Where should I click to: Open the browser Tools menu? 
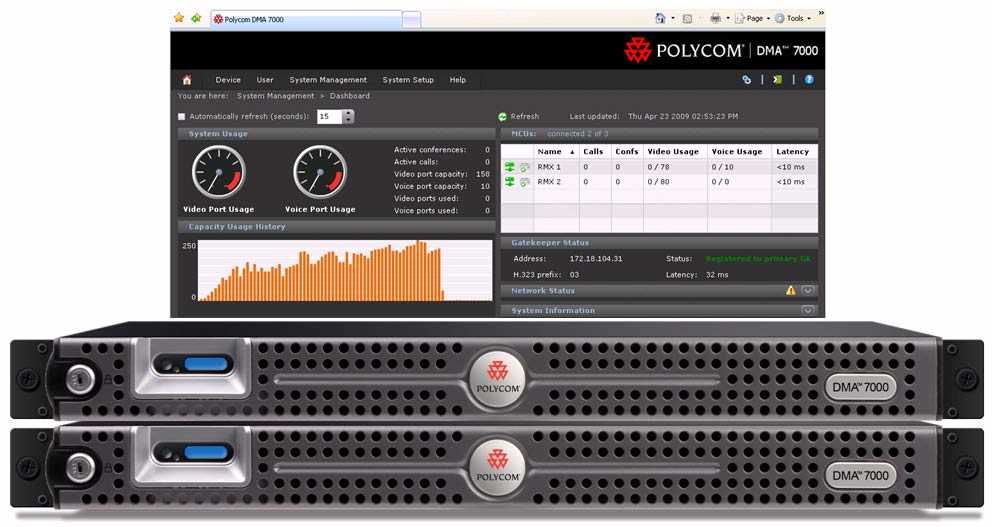[x=793, y=18]
